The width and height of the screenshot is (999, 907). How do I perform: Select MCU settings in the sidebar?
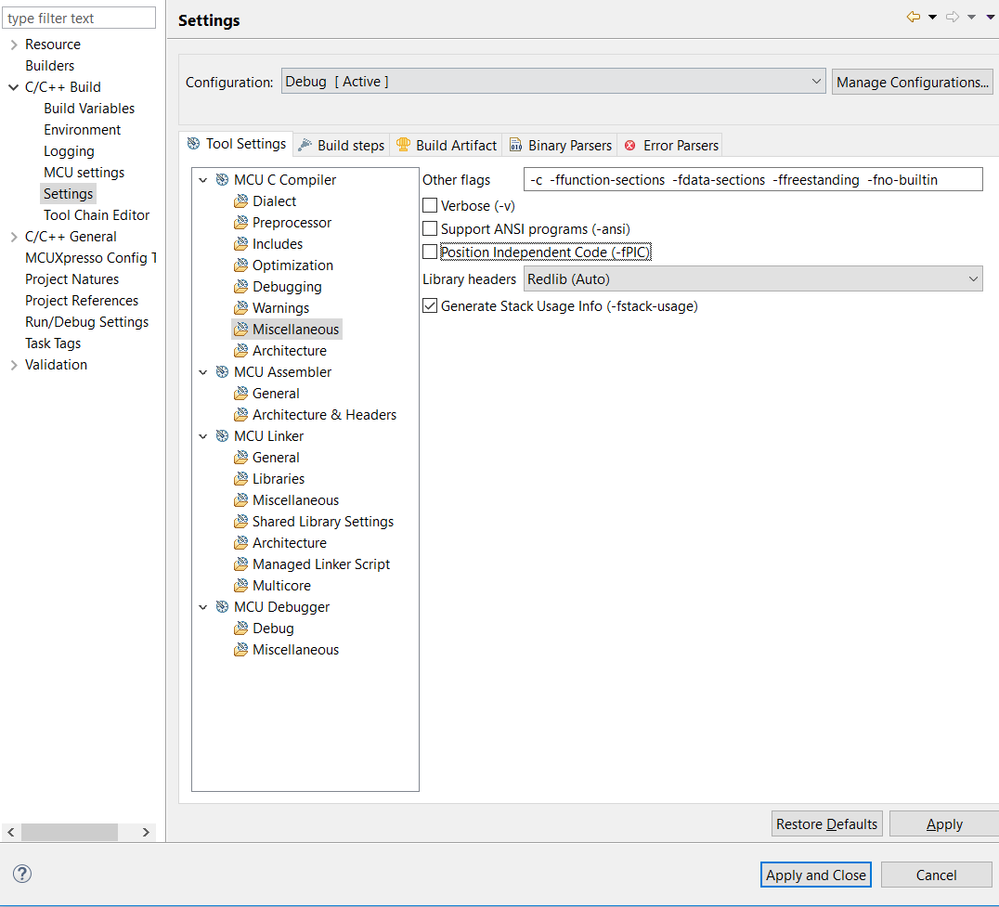pyautogui.click(x=84, y=173)
